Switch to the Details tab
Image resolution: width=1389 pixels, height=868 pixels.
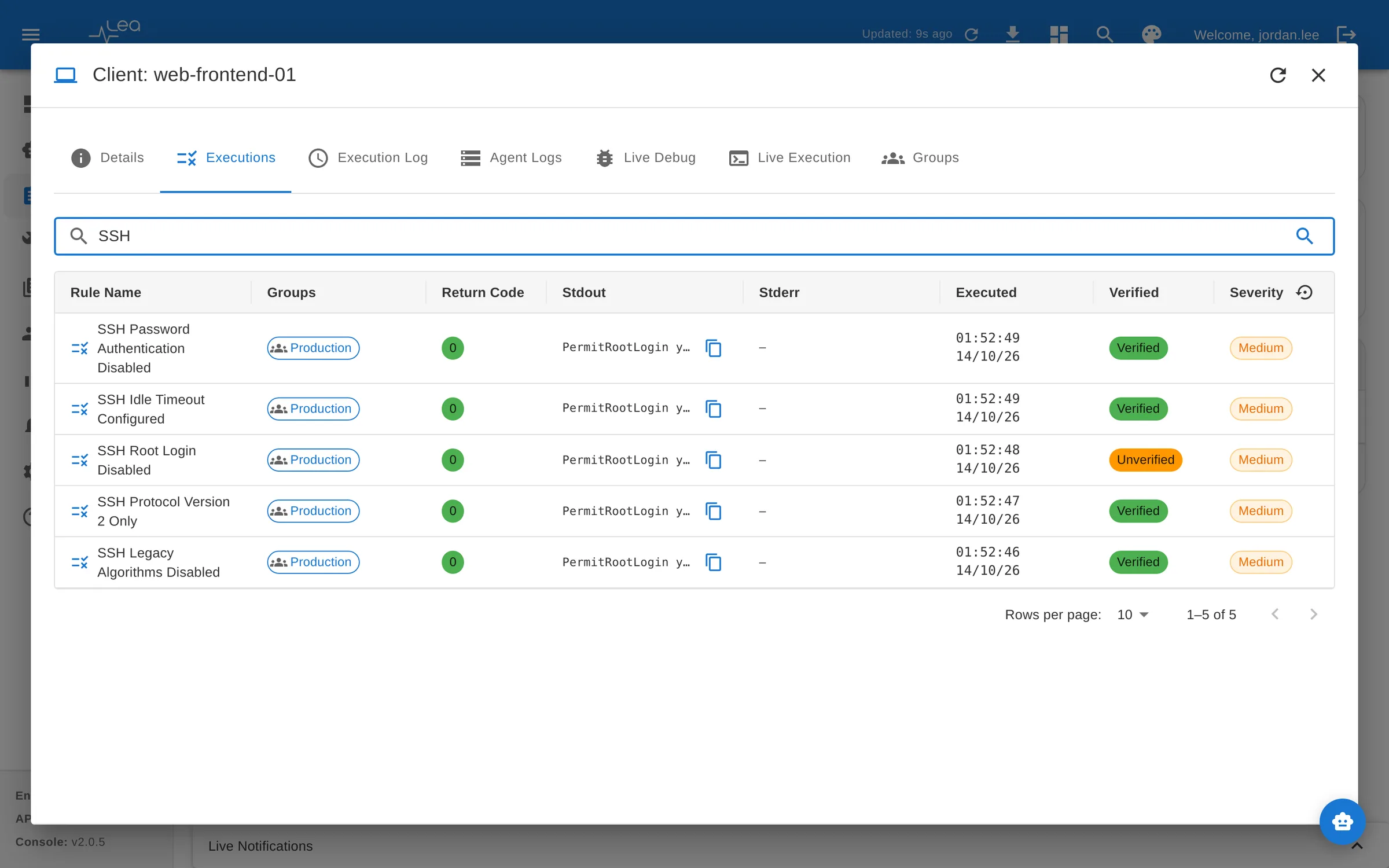(x=108, y=157)
